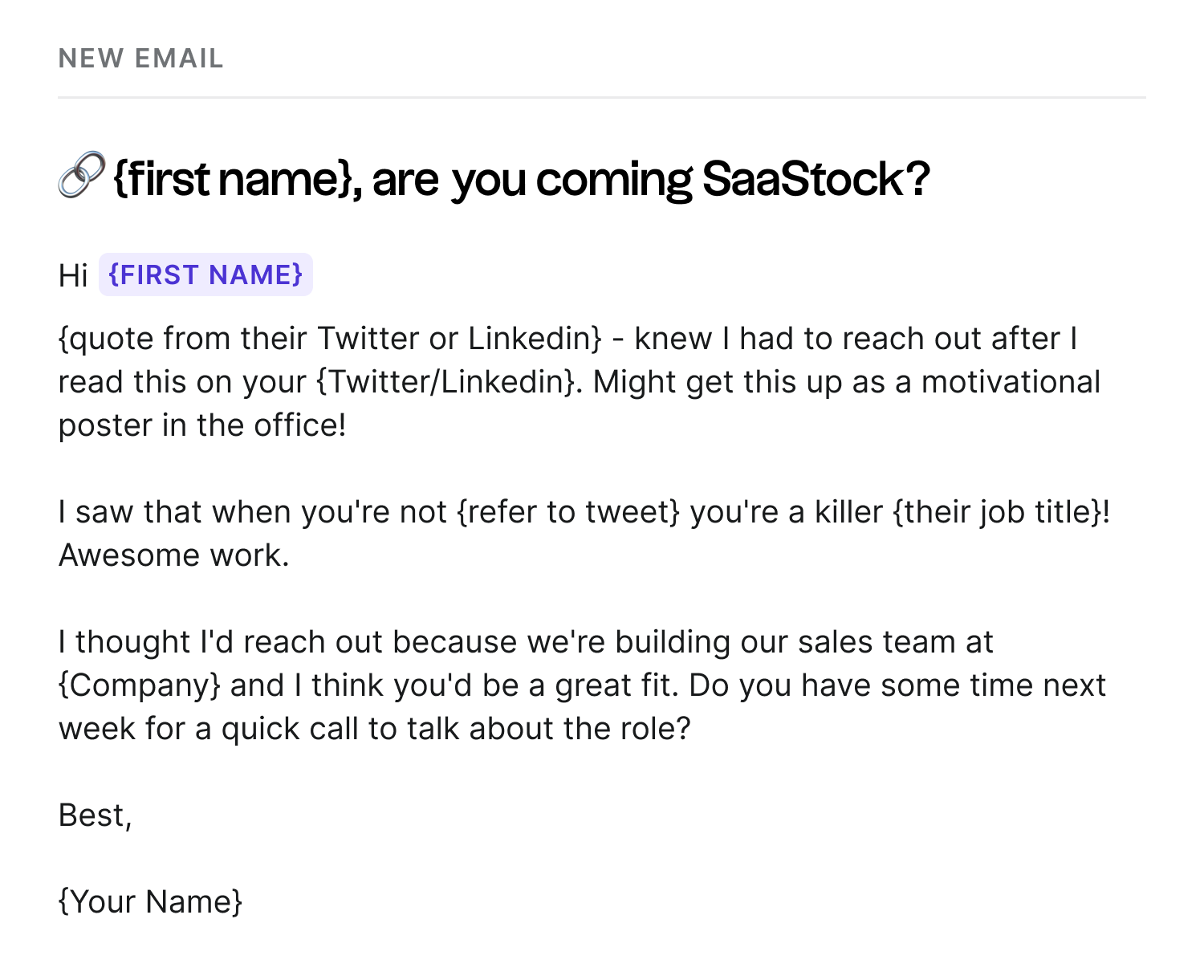Click the {quote from their Twitter or Linkedin} placeholder

330,339
